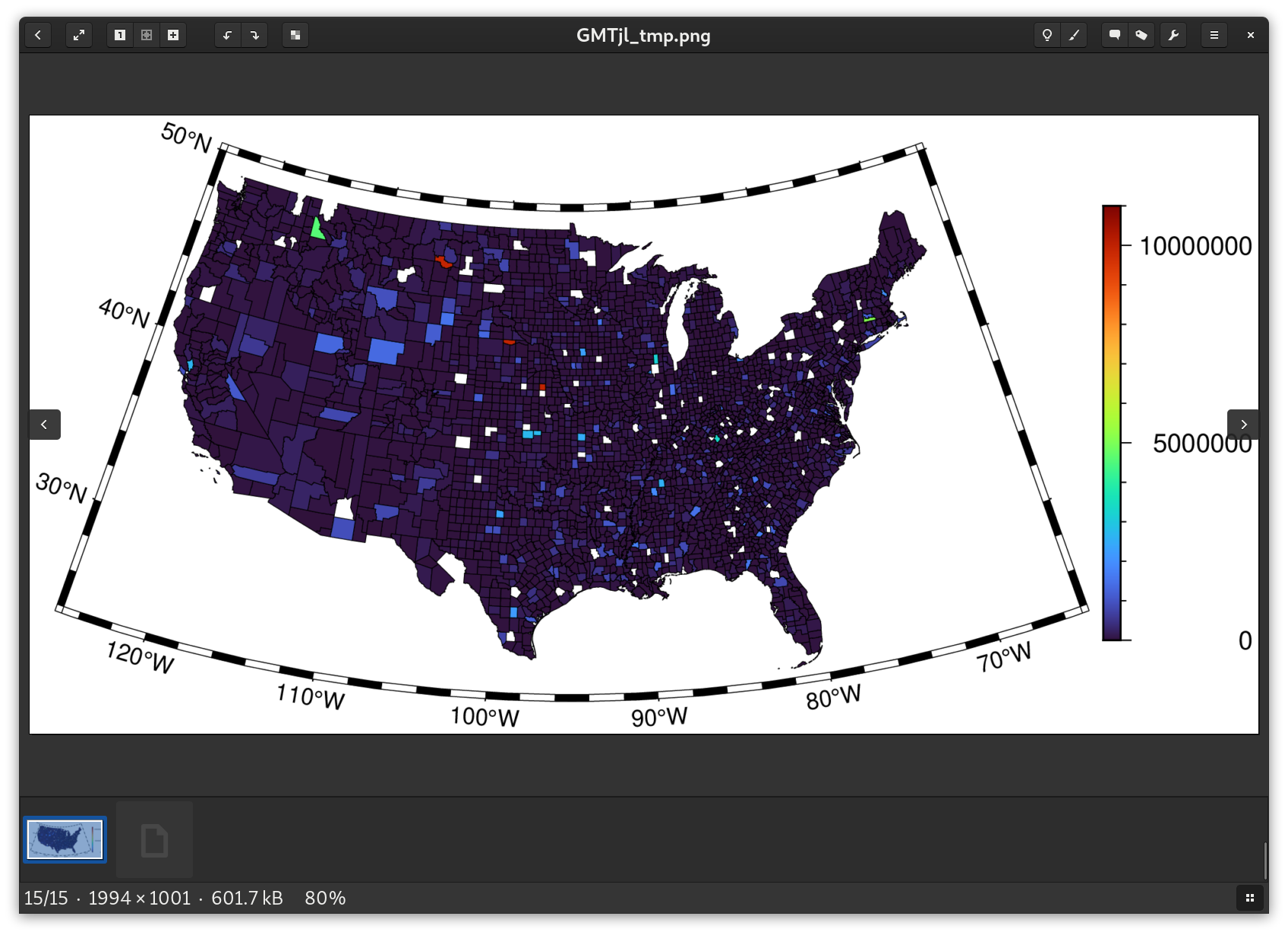This screenshot has height=935, width=1288.
Task: Set zoom to 100% original size
Action: (120, 35)
